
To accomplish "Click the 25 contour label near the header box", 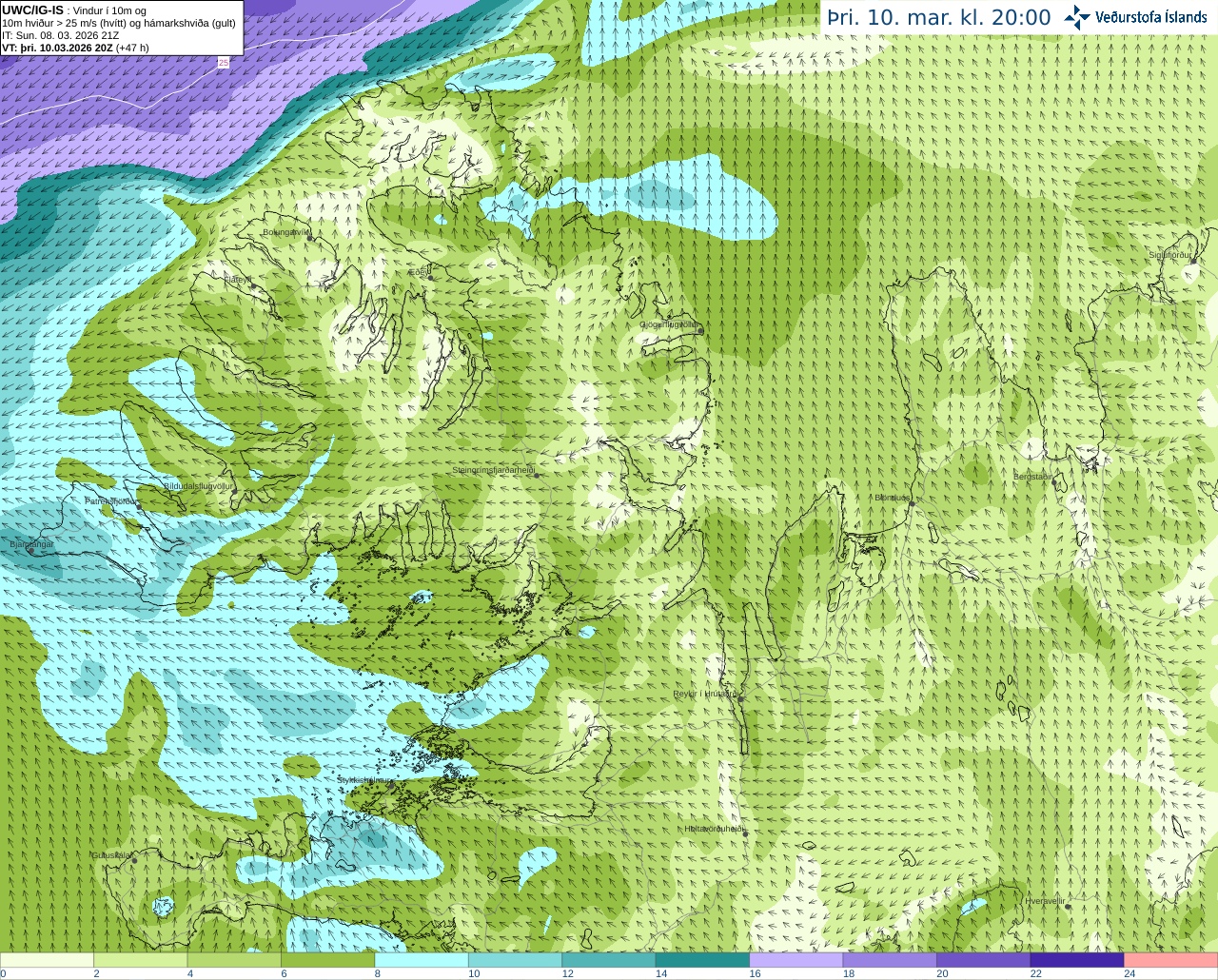I will click(x=224, y=63).
